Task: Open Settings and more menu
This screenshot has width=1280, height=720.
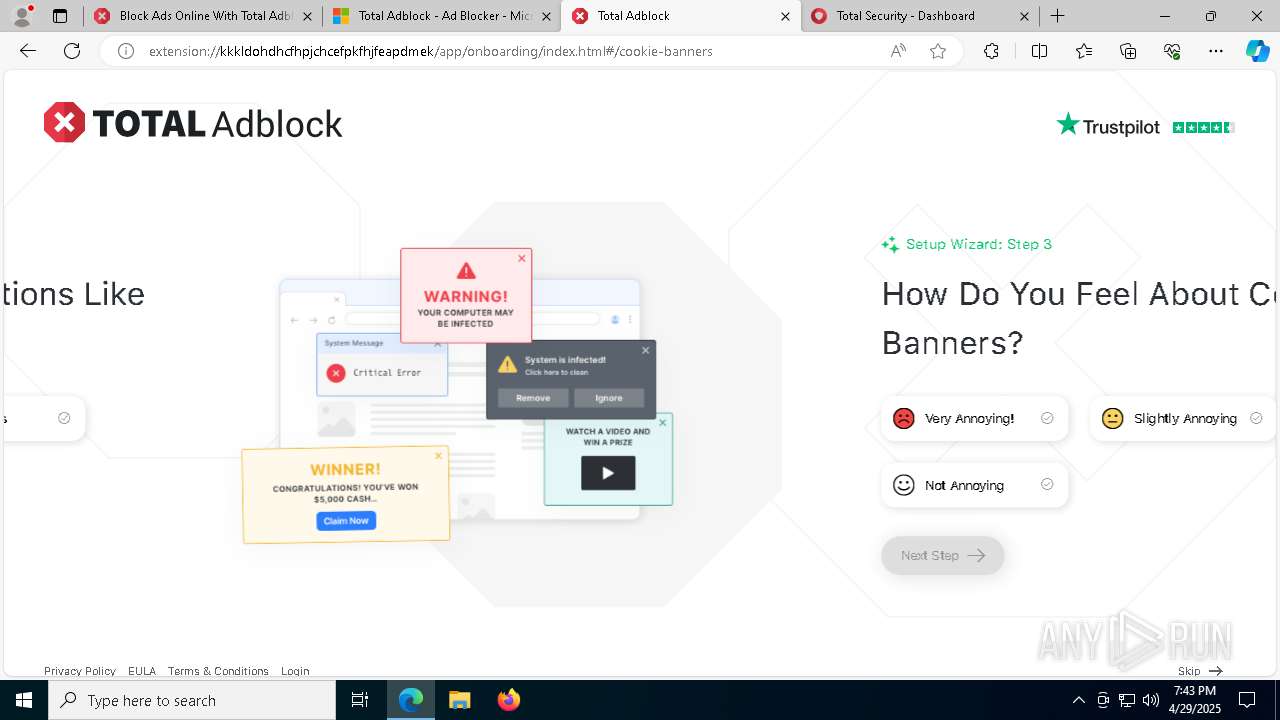Action: coord(1216,51)
